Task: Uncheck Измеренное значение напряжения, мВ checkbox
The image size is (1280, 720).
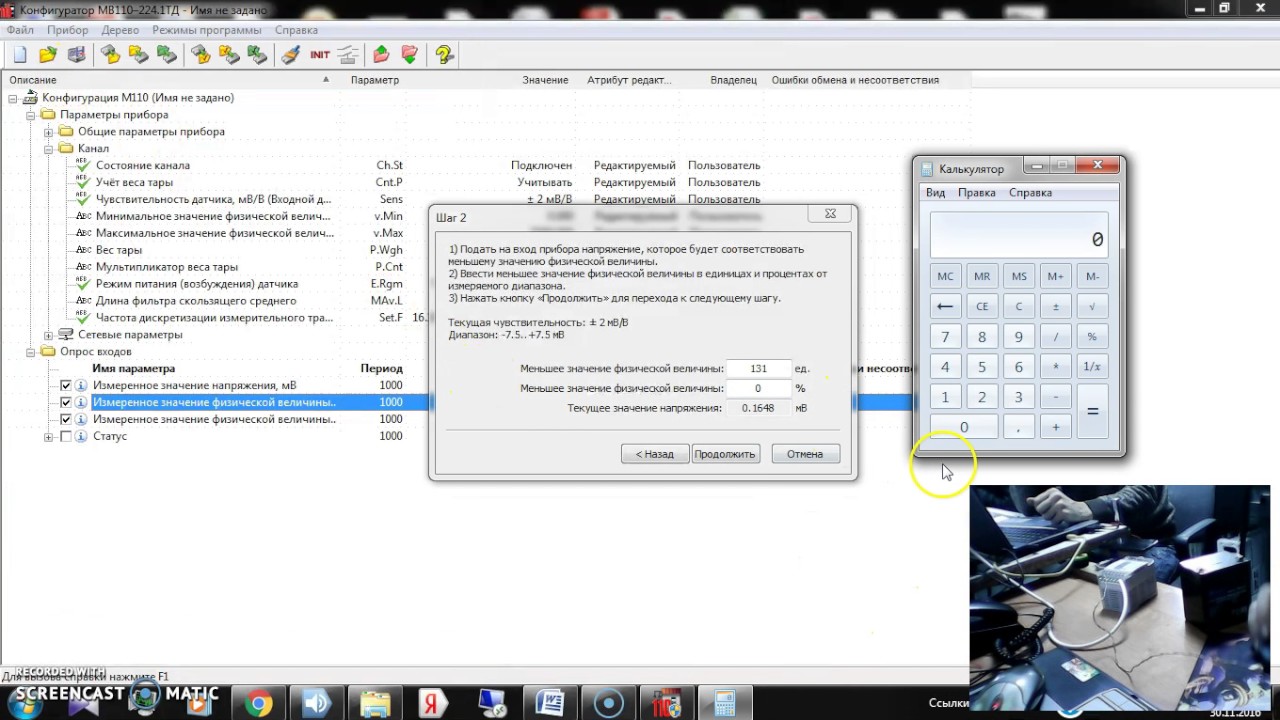Action: click(66, 385)
